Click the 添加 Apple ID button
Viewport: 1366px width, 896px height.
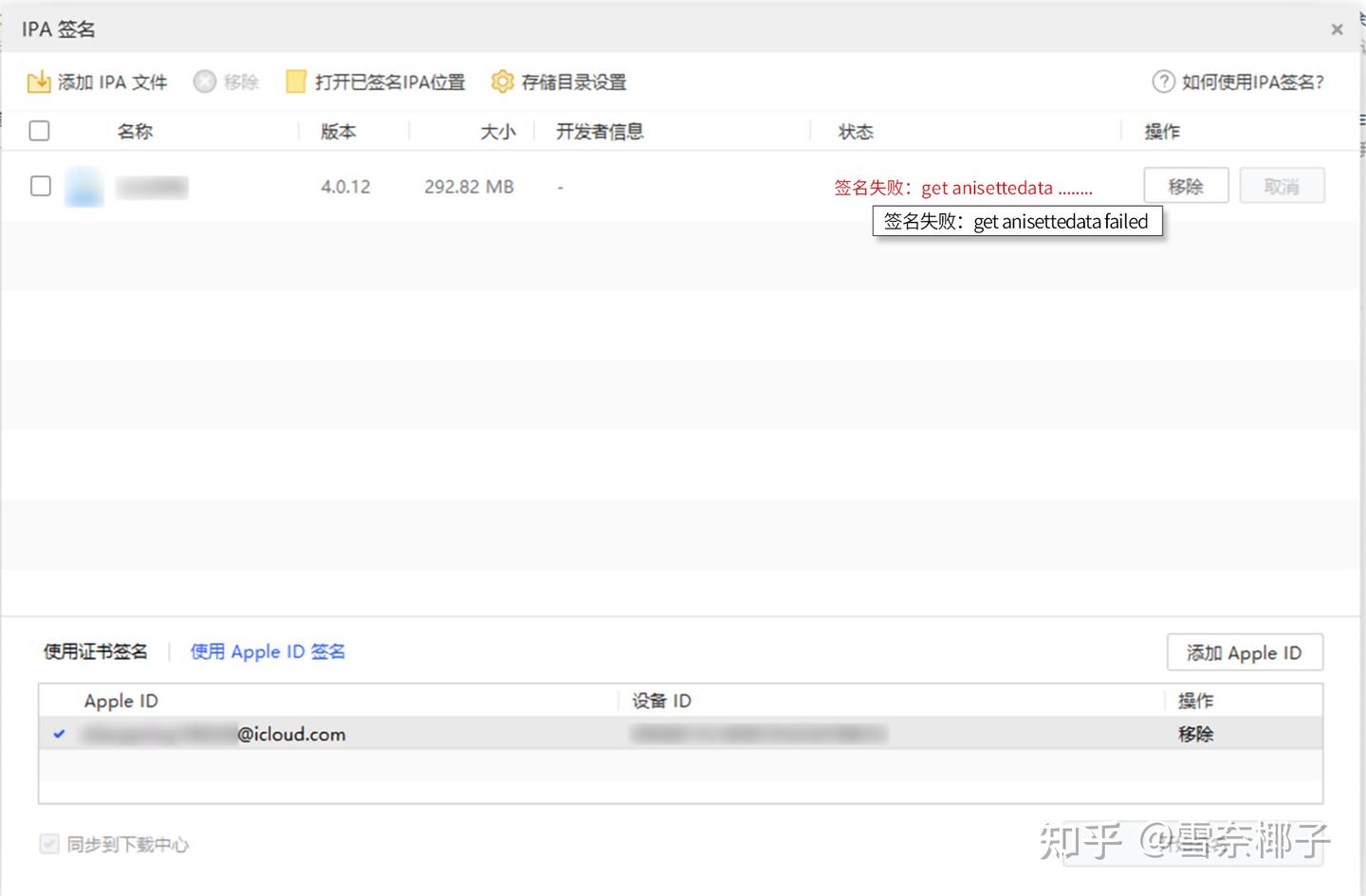(1245, 652)
